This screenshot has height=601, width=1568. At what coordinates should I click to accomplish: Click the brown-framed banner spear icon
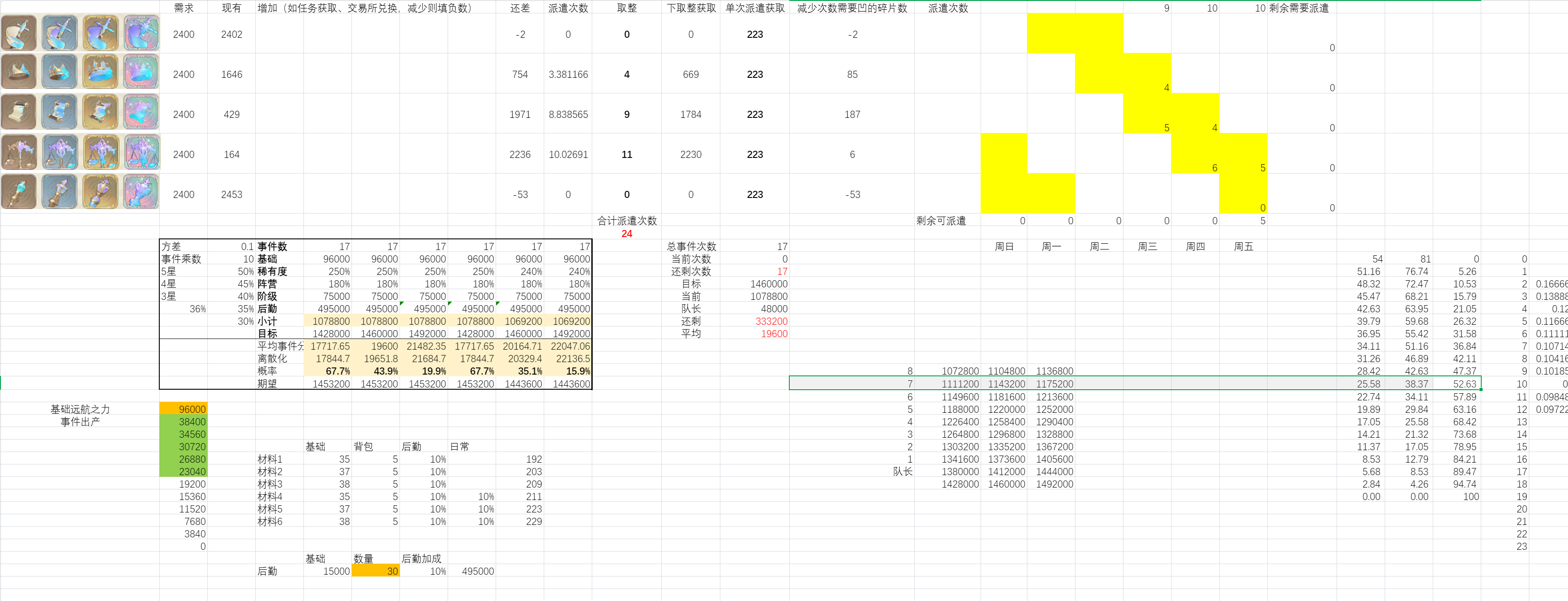[20, 33]
